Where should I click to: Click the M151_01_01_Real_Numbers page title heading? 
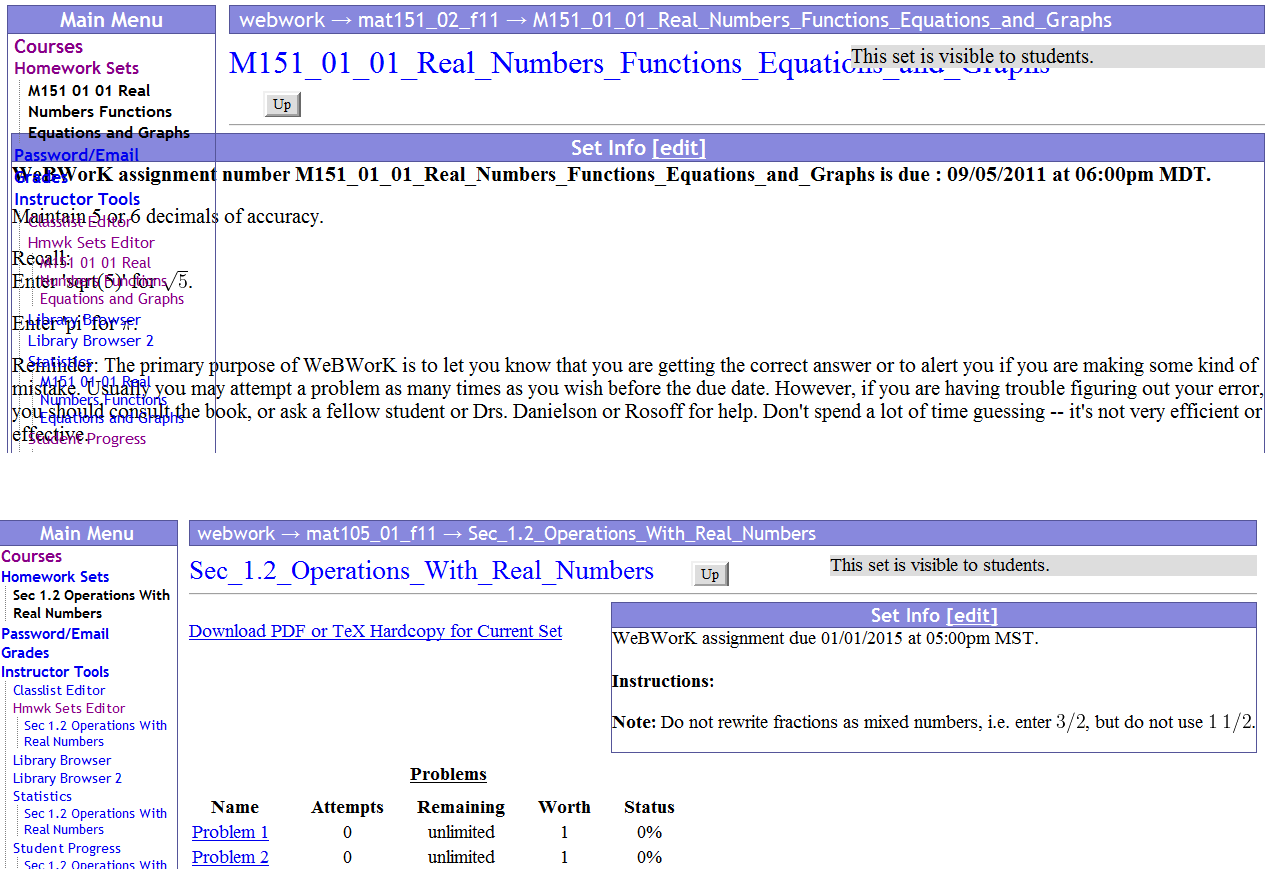point(639,63)
